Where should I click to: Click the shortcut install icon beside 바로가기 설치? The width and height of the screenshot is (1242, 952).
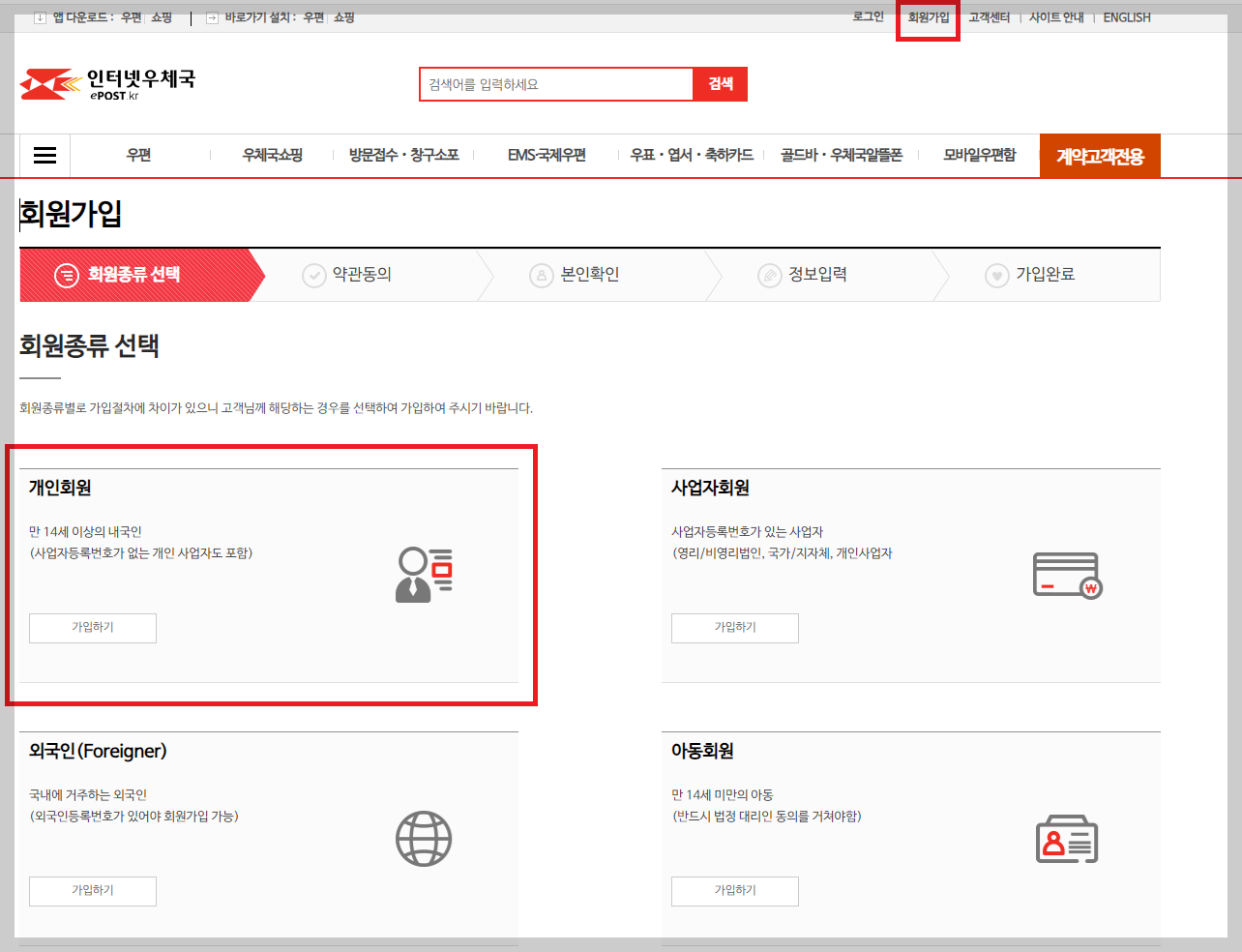(212, 16)
